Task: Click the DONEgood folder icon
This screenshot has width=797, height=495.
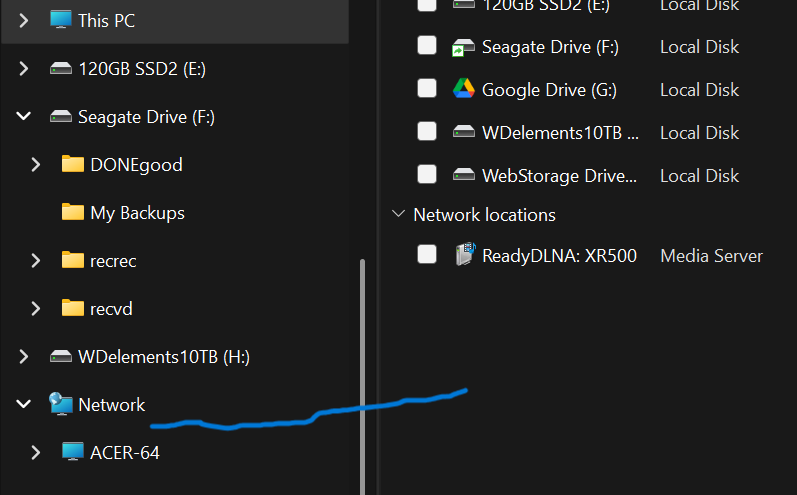Action: [x=73, y=164]
